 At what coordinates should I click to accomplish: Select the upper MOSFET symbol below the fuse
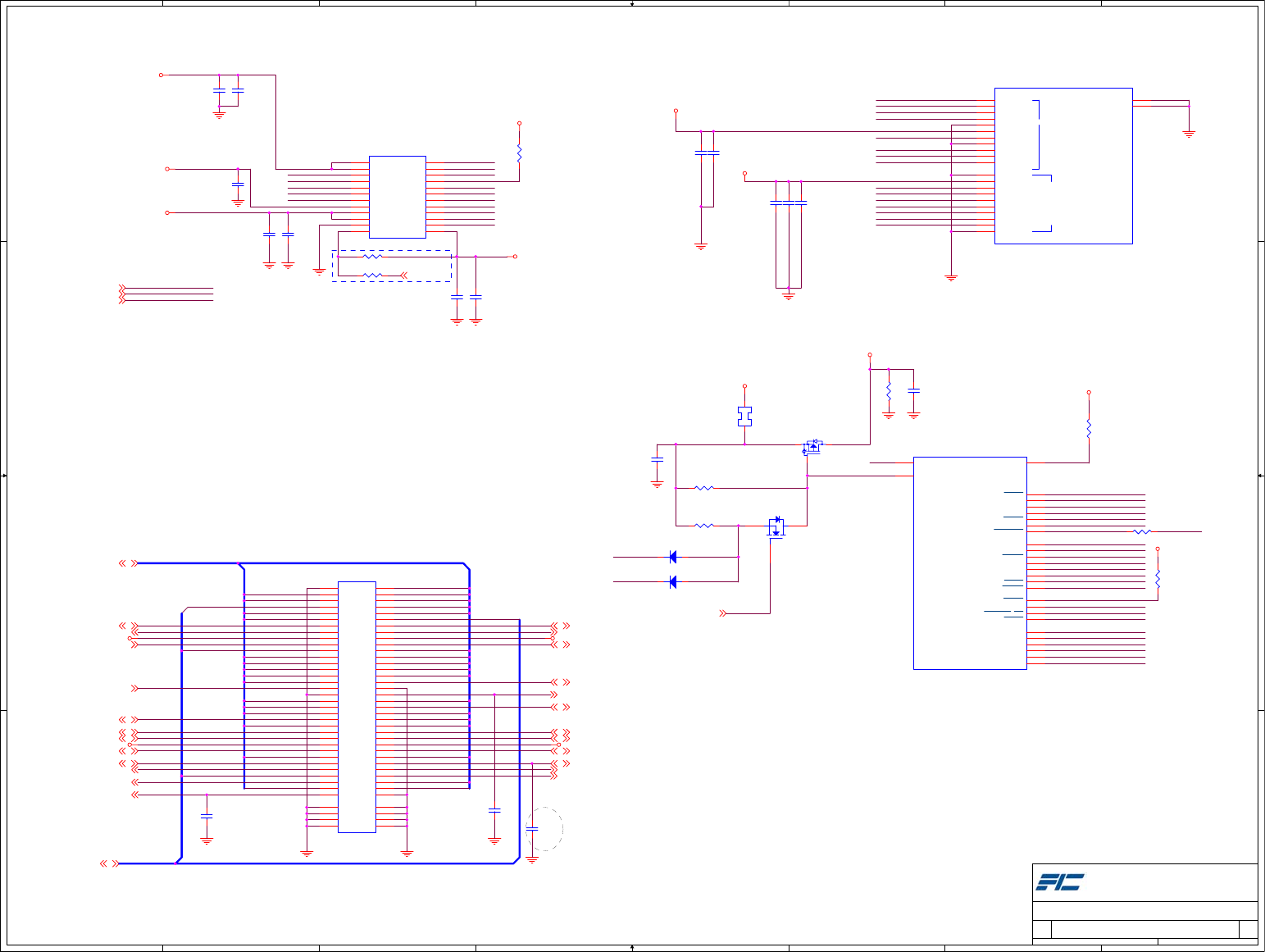[812, 447]
